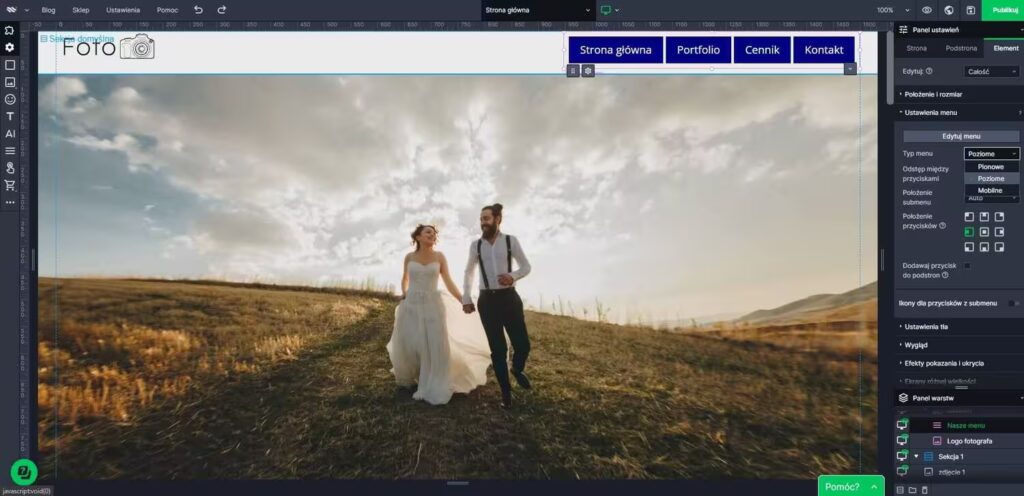Select the menu element tool in sidebar
The width and height of the screenshot is (1024, 496).
10,151
